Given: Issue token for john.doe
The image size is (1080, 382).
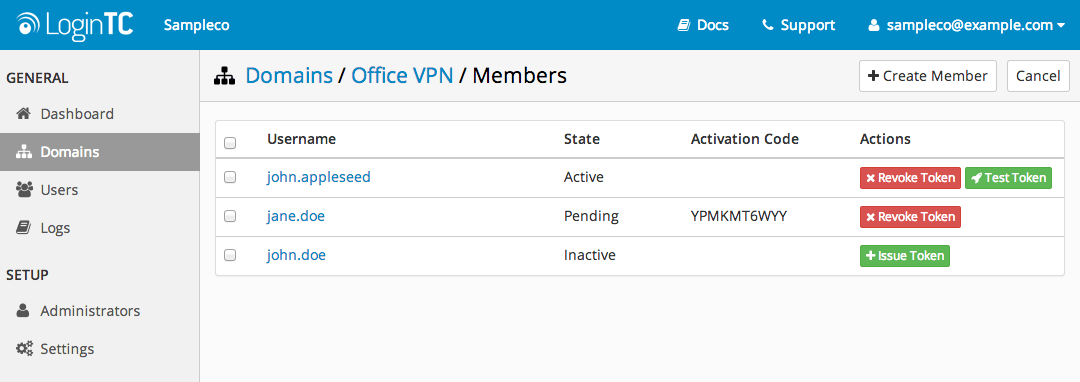Looking at the screenshot, I should click(905, 255).
